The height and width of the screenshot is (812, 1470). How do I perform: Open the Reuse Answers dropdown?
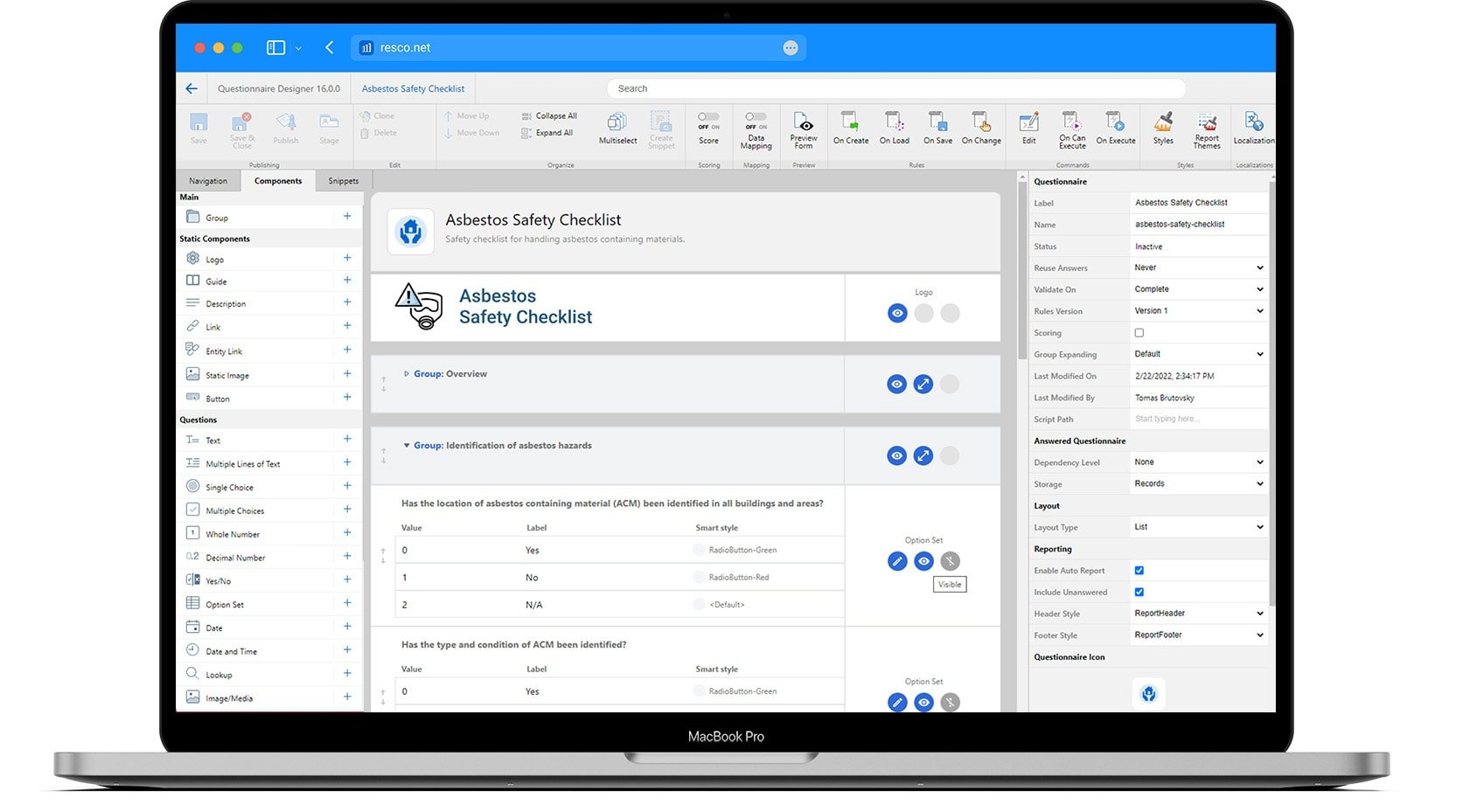(x=1198, y=267)
